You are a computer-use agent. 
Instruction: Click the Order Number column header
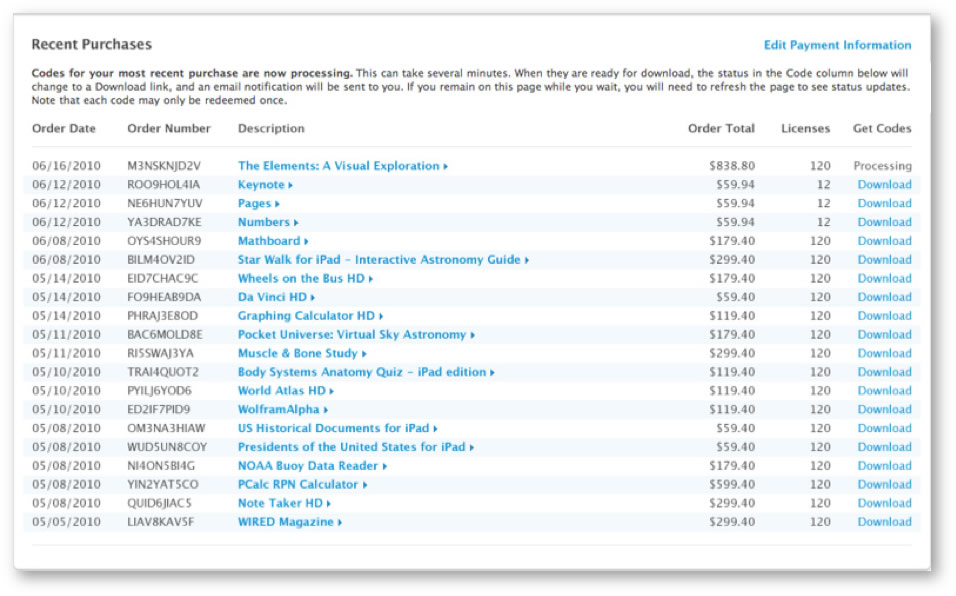169,129
